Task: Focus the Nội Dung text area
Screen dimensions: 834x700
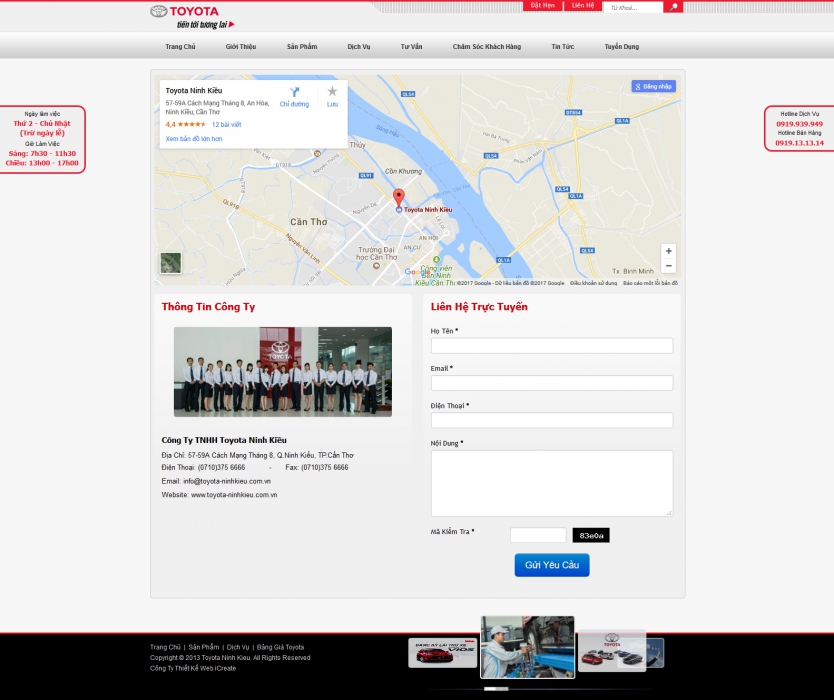Action: pyautogui.click(x=551, y=483)
